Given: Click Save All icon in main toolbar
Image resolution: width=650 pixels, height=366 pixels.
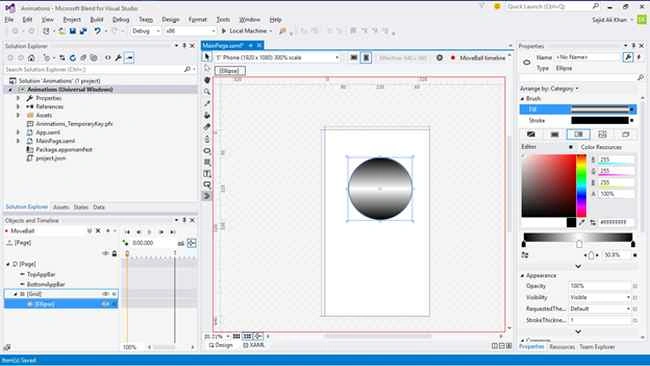Looking at the screenshot, I should 83,31.
